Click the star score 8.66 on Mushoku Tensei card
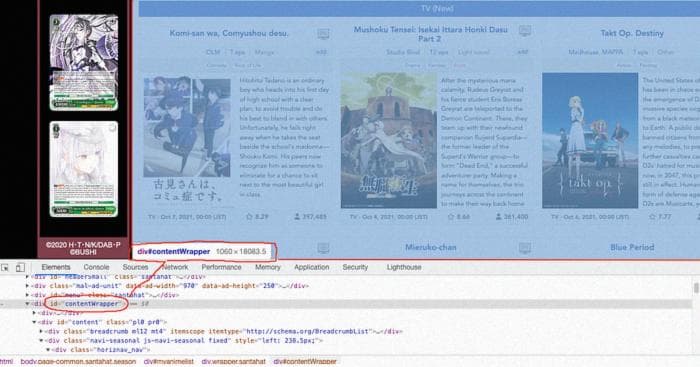The image size is (700, 367). (458, 217)
